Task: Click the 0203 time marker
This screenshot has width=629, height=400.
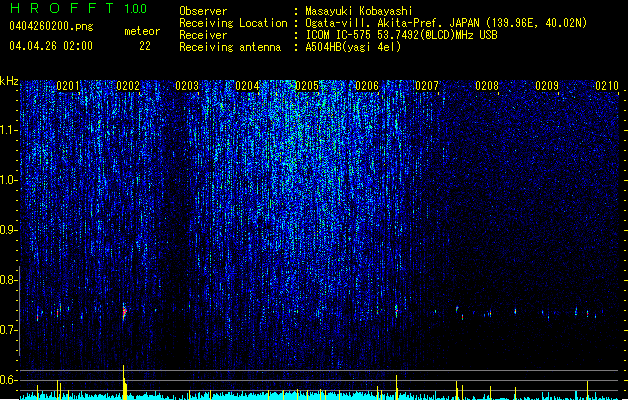Action: (x=187, y=86)
